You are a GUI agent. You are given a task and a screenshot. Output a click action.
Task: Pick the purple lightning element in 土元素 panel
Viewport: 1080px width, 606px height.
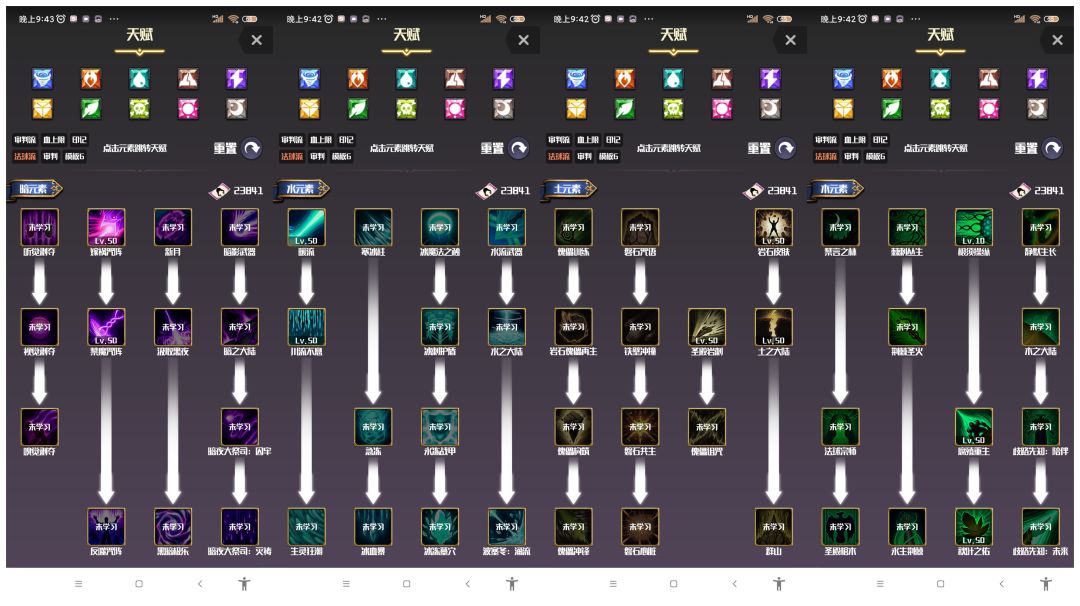(x=770, y=79)
